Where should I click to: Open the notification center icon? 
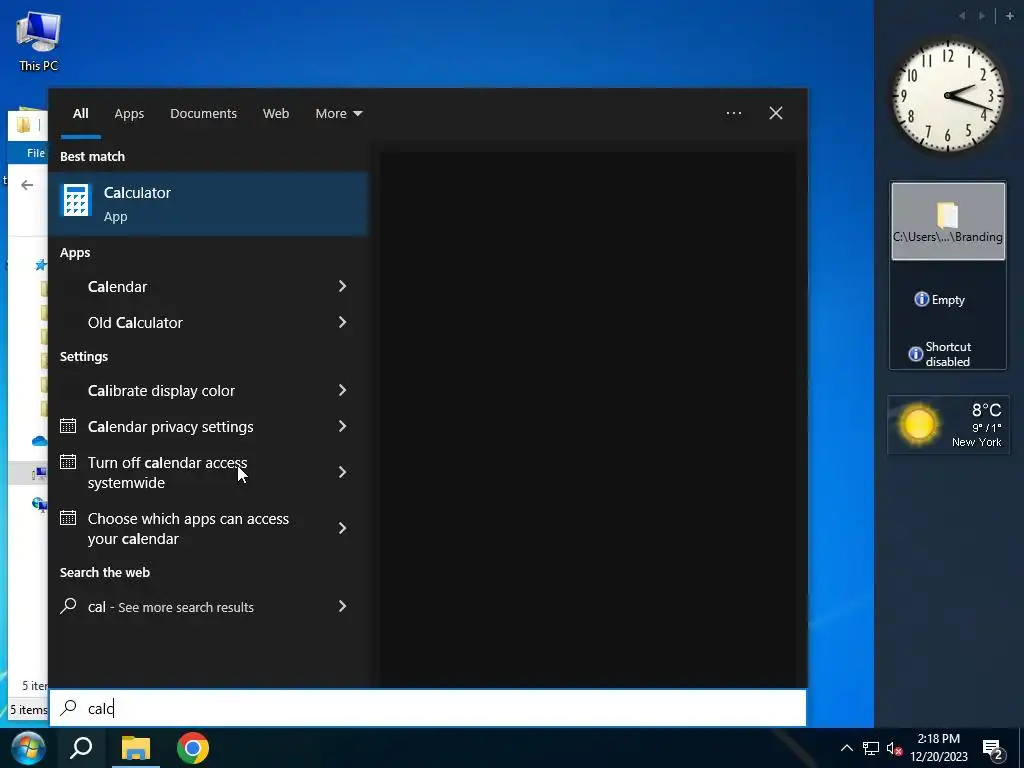(x=993, y=749)
